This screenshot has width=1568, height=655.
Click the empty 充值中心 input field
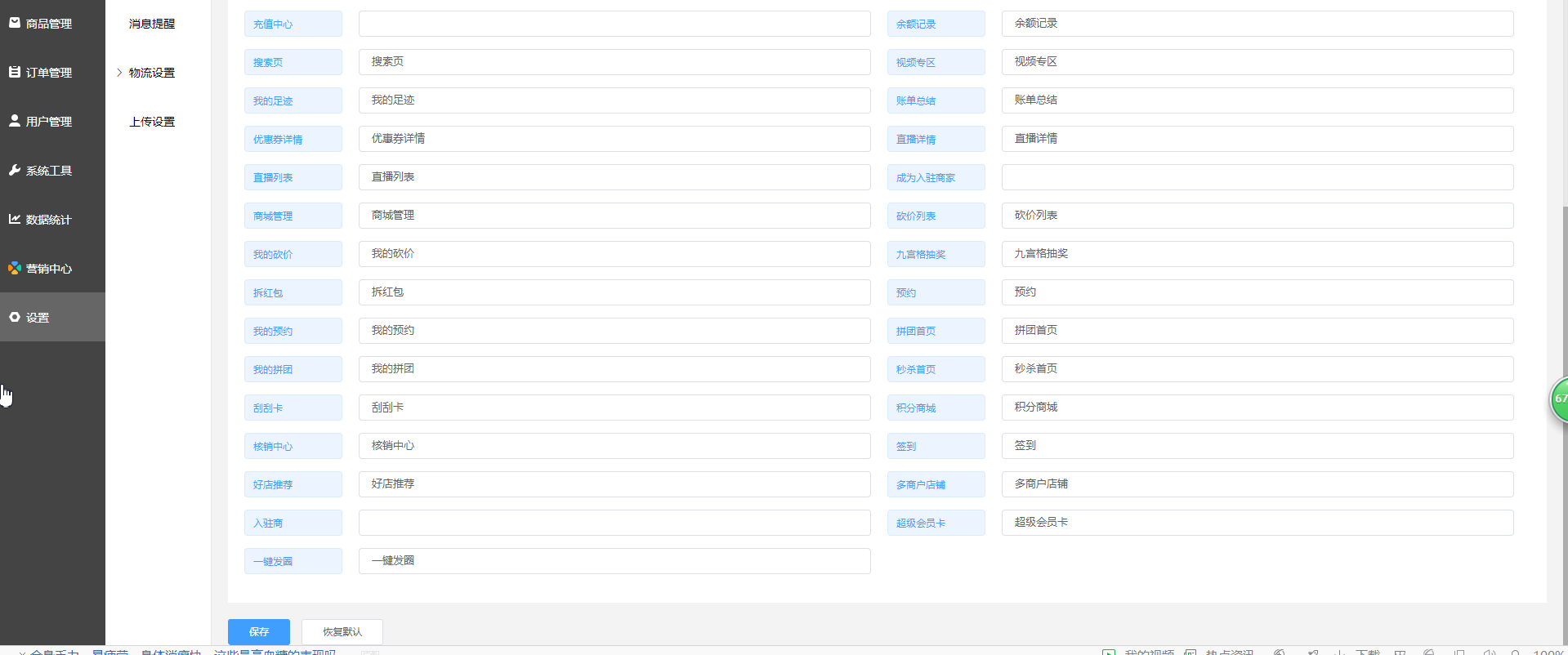(614, 24)
